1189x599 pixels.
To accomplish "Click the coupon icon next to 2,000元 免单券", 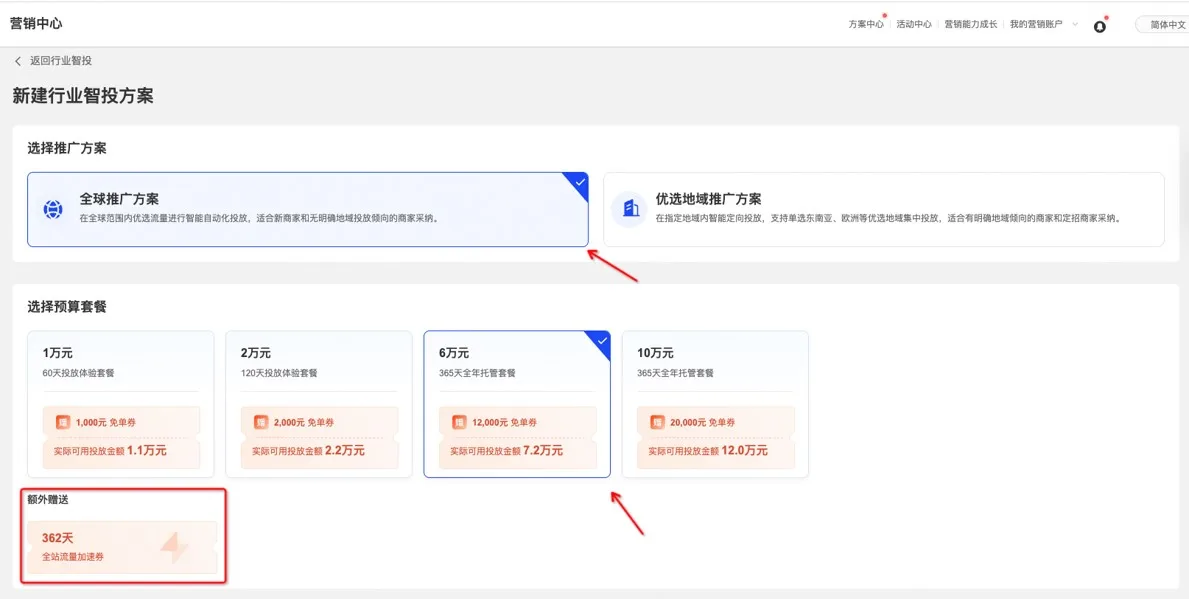I will tap(261, 423).
